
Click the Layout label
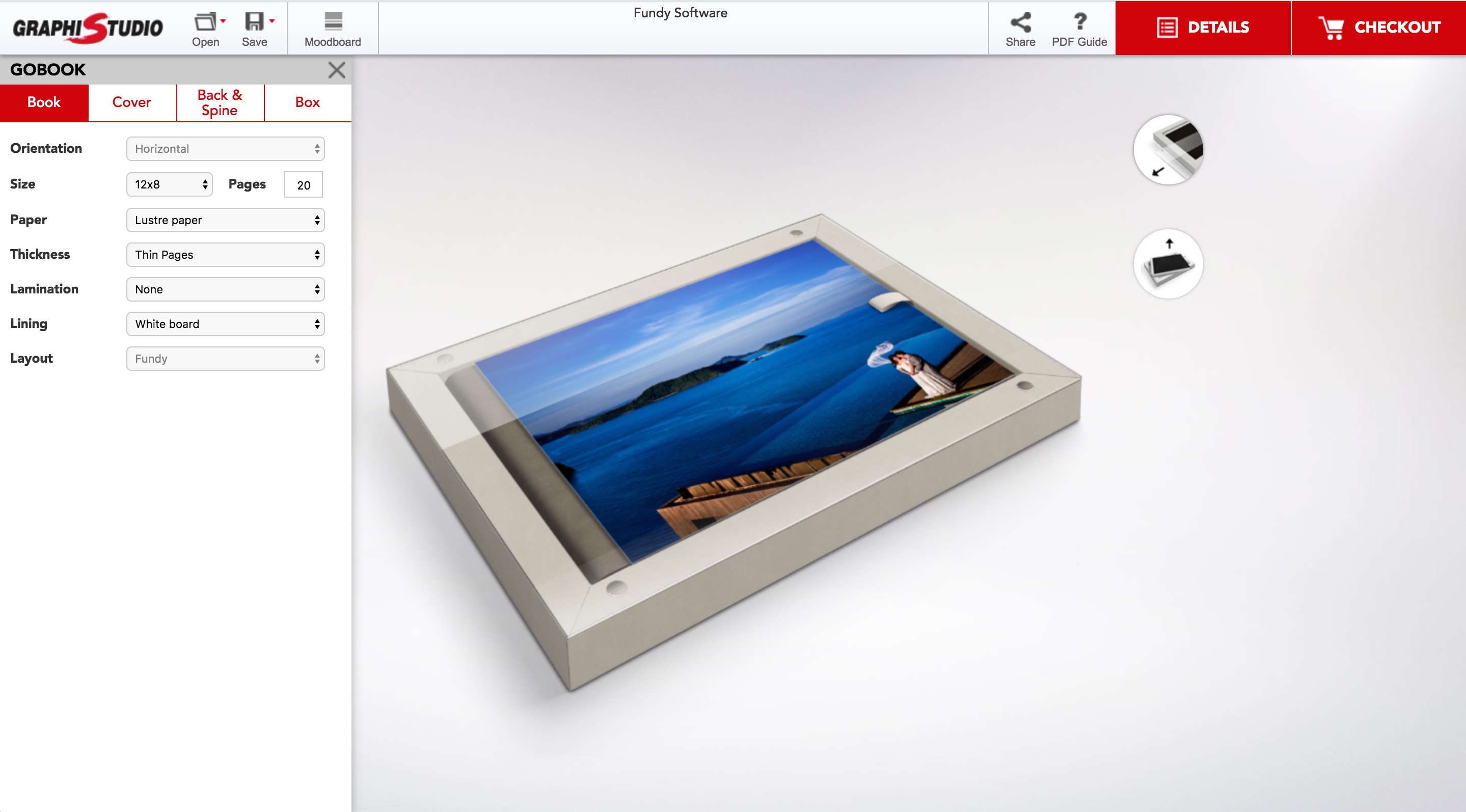click(31, 358)
